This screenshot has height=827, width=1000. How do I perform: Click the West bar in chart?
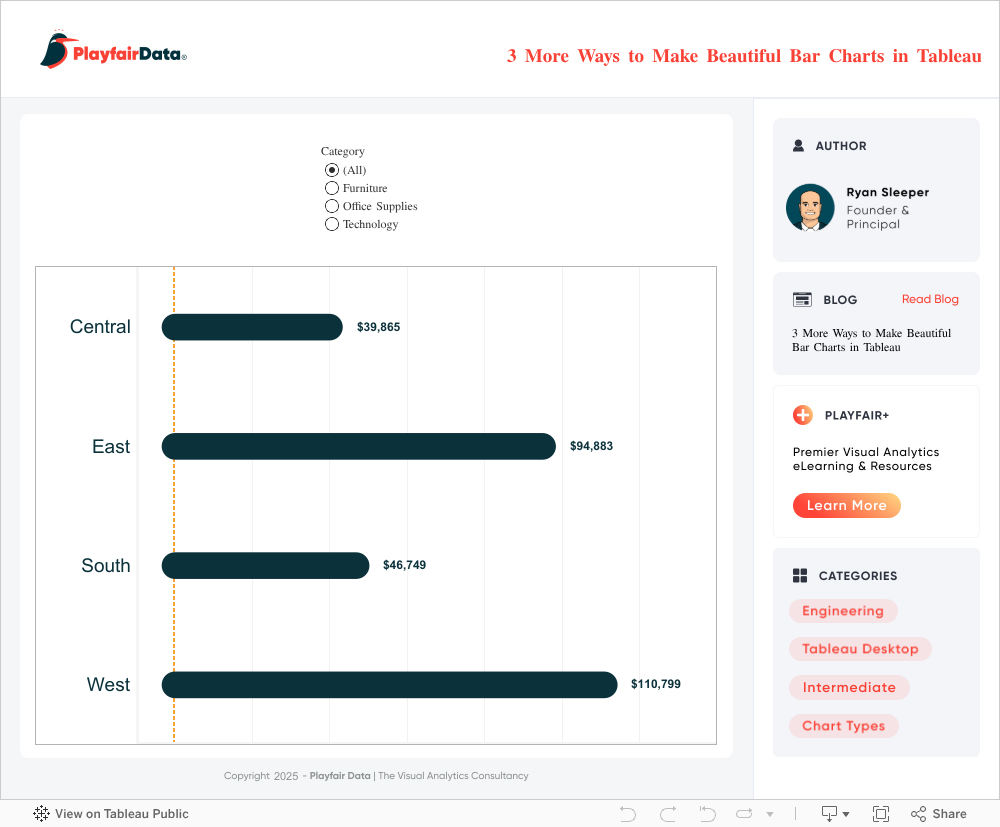(x=389, y=685)
